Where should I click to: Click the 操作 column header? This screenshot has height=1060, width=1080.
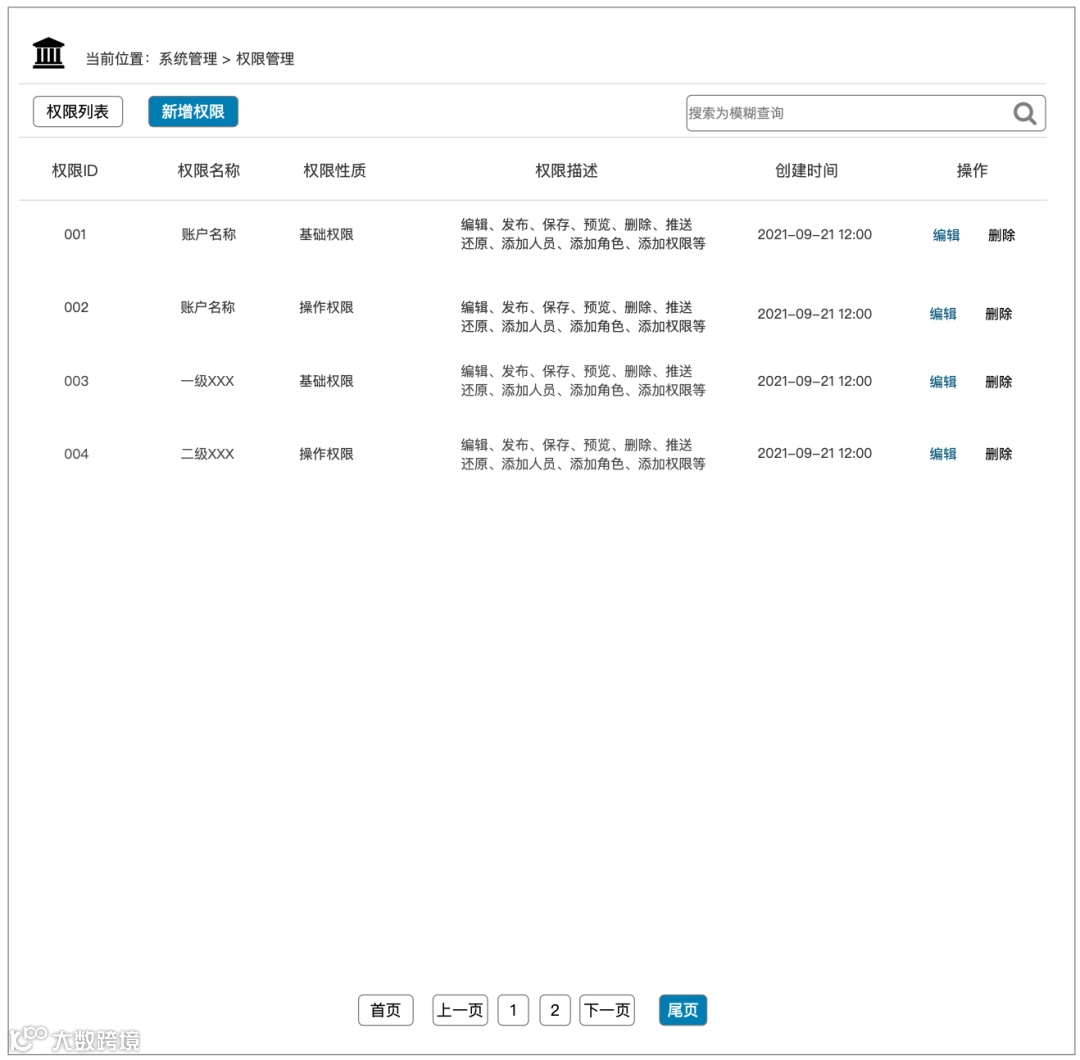click(x=972, y=171)
